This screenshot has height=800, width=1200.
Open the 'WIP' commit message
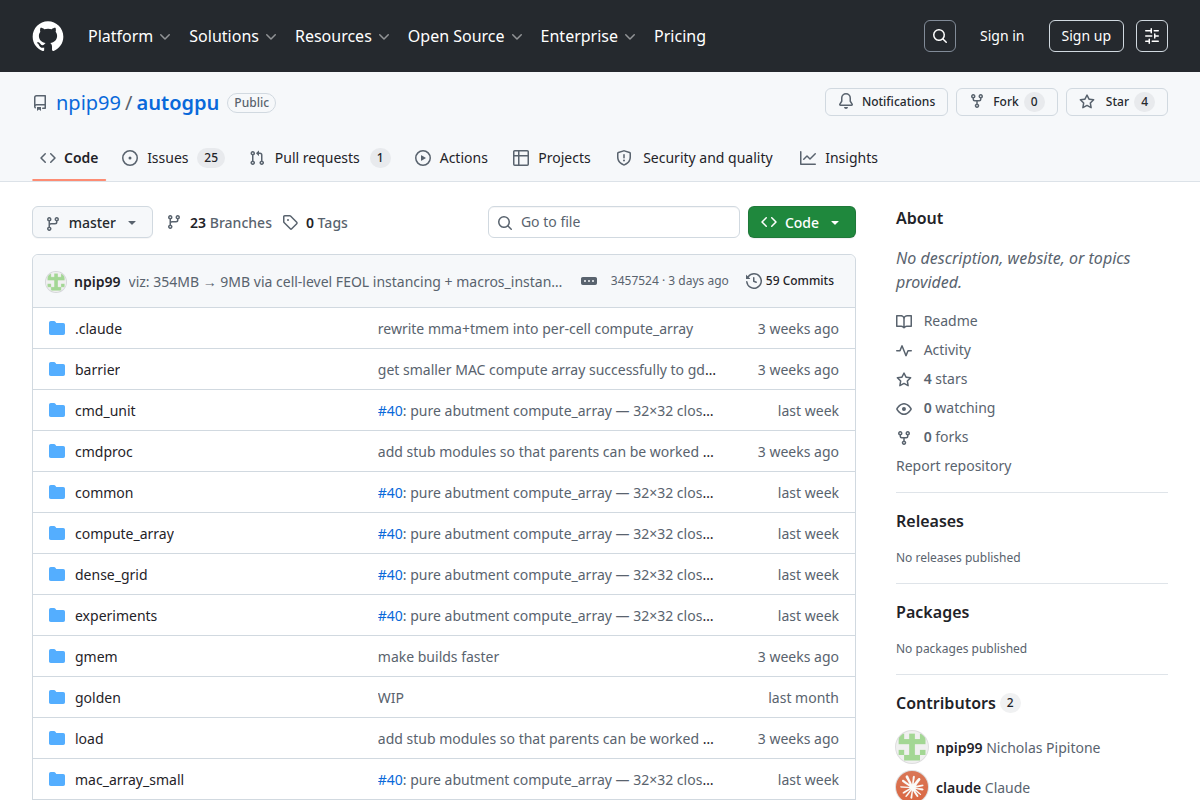click(x=391, y=698)
